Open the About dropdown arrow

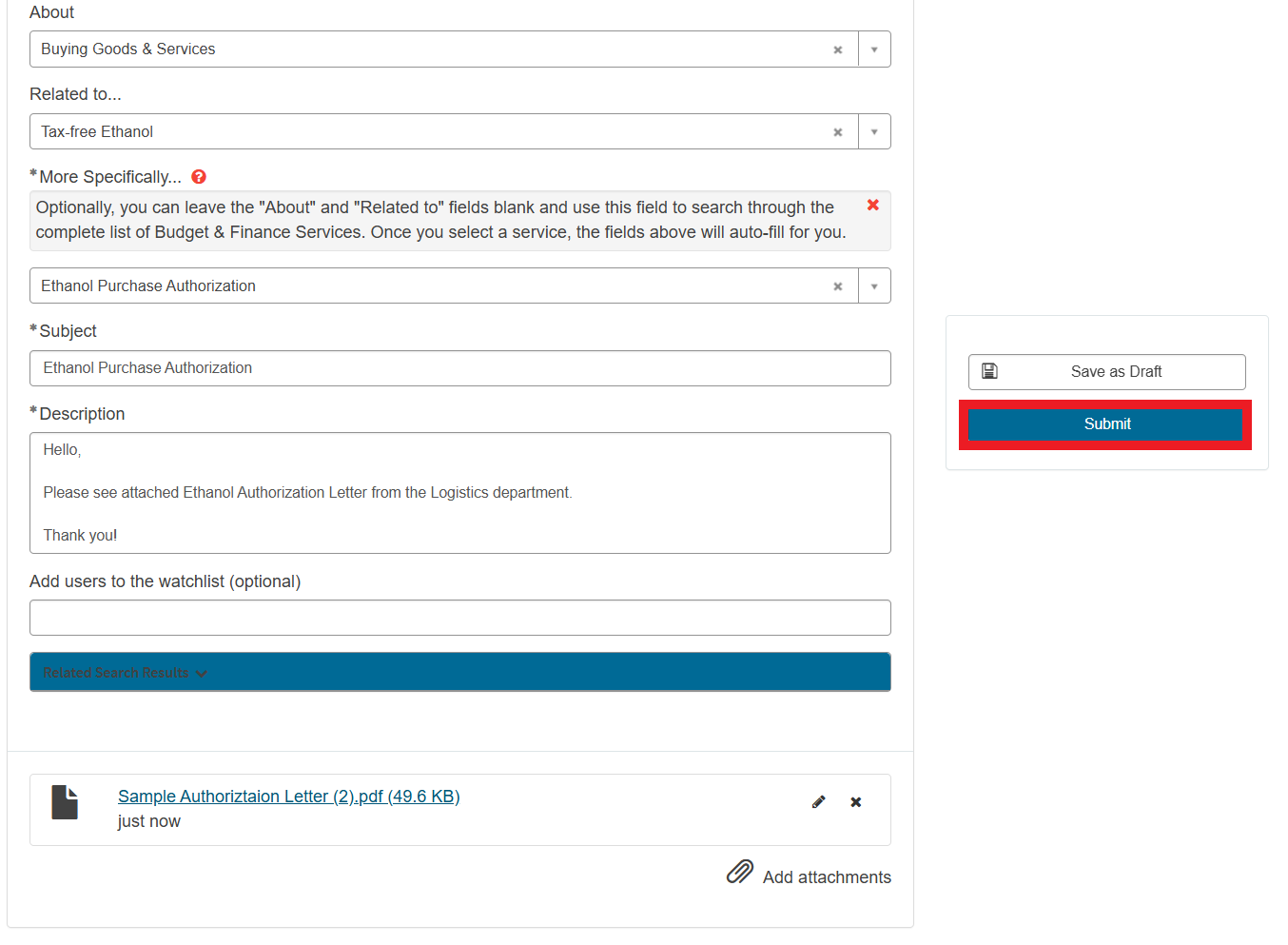coord(874,49)
